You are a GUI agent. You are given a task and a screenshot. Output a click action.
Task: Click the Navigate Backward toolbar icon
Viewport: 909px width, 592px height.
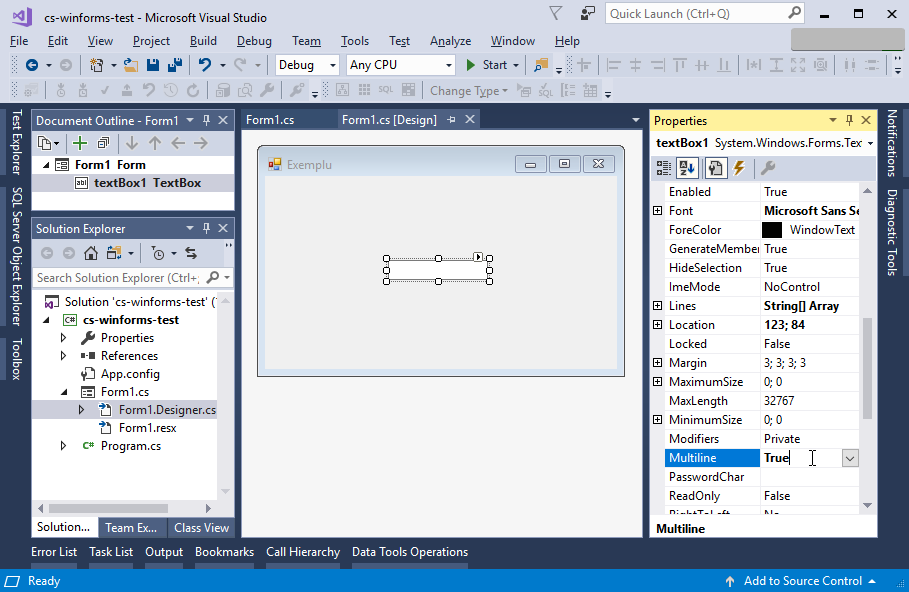[32, 65]
